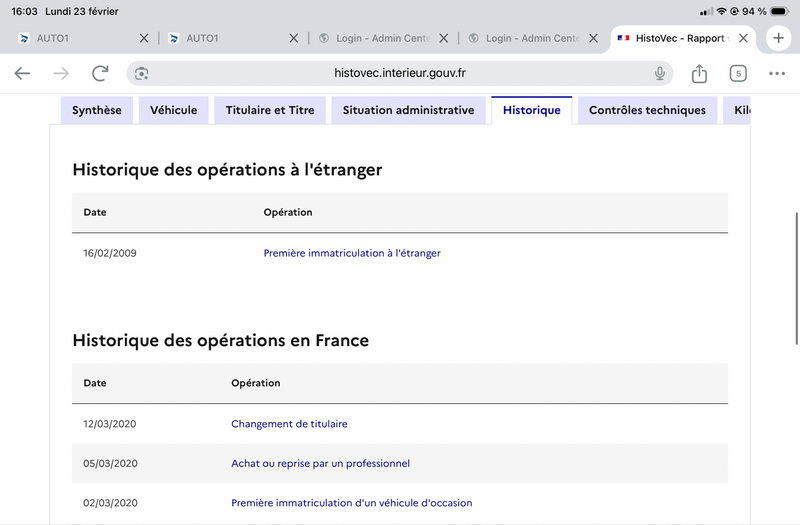Open the share sheet icon
The width and height of the screenshot is (800, 525).
[x=699, y=73]
